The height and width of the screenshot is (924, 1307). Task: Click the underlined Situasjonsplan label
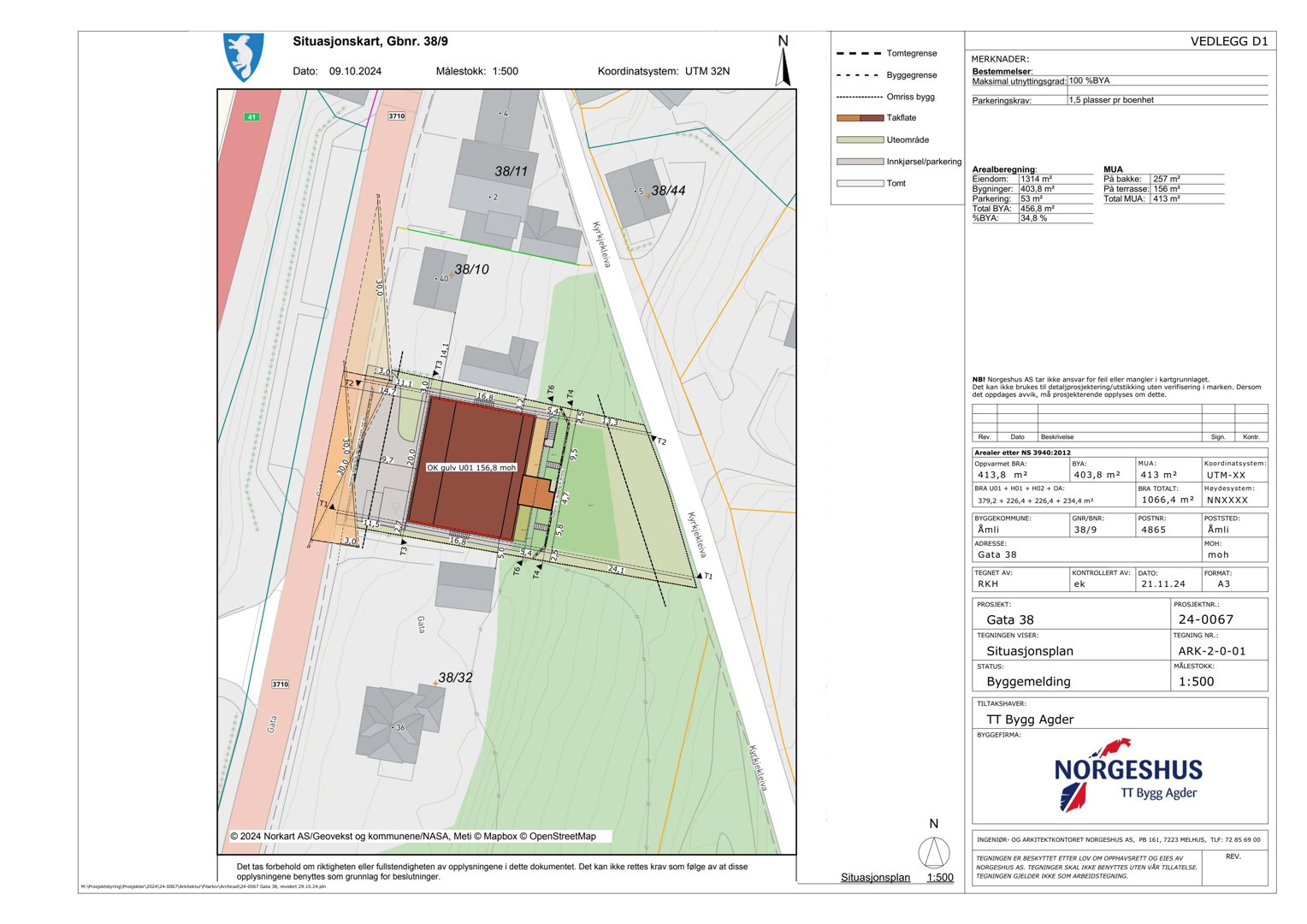875,877
